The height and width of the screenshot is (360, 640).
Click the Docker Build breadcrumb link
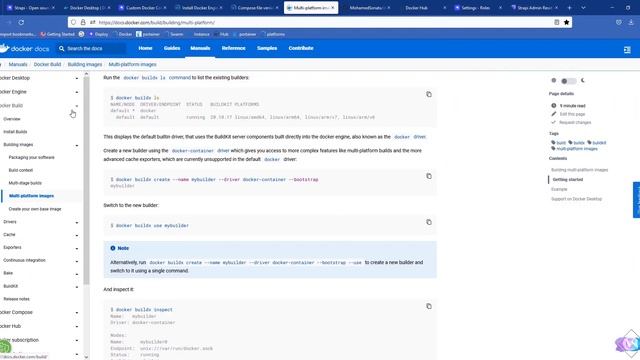[47, 64]
